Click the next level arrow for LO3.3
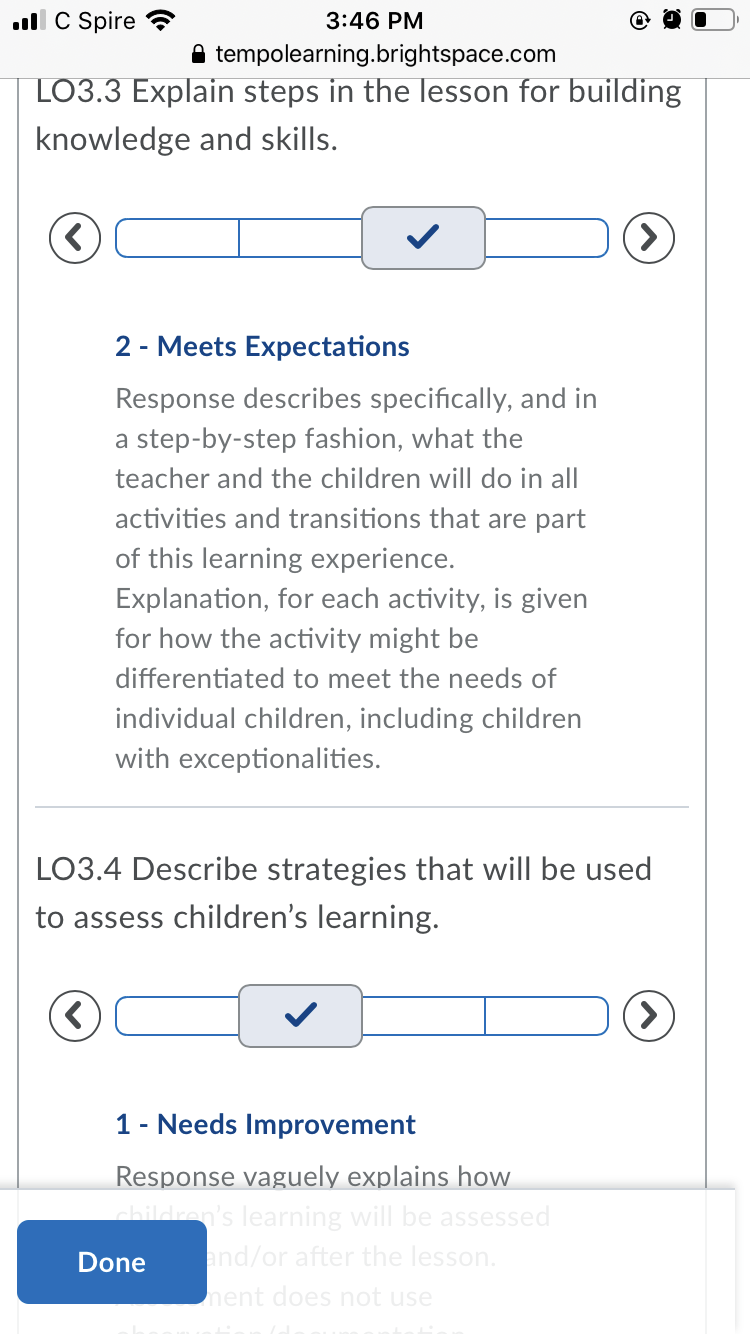750x1334 pixels. coord(648,238)
